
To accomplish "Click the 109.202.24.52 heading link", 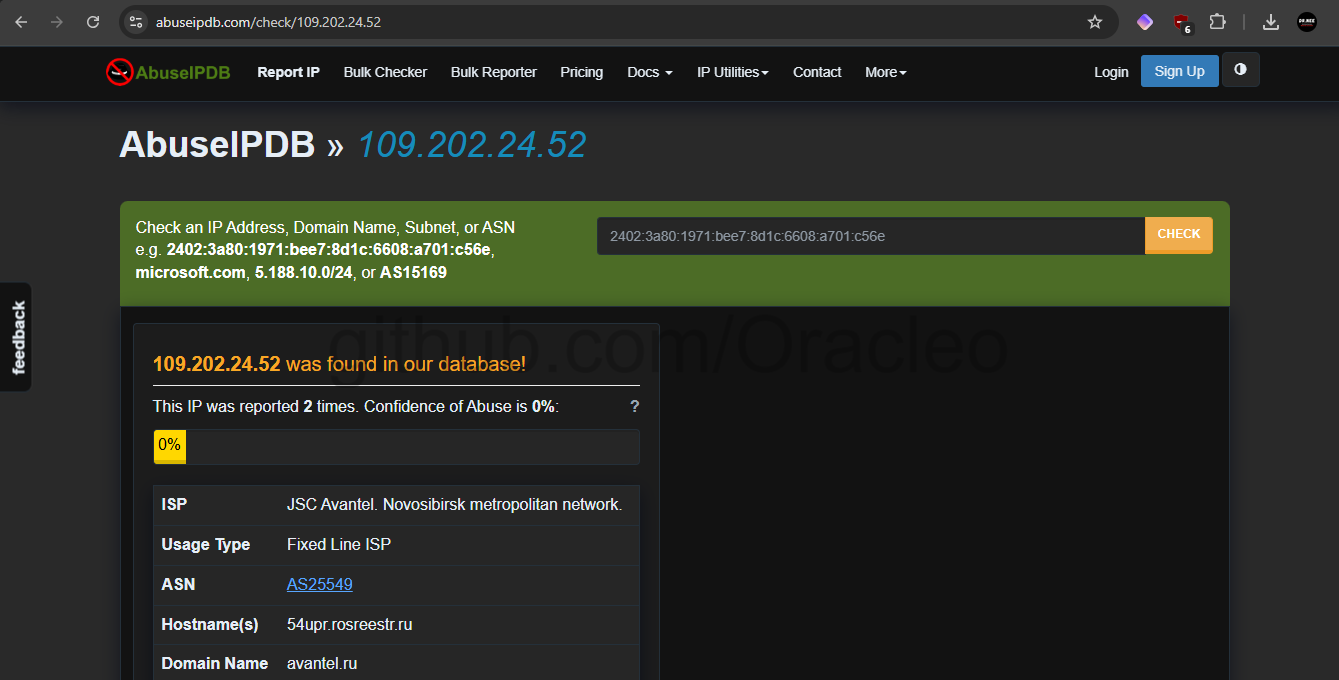I will pyautogui.click(x=472, y=146).
